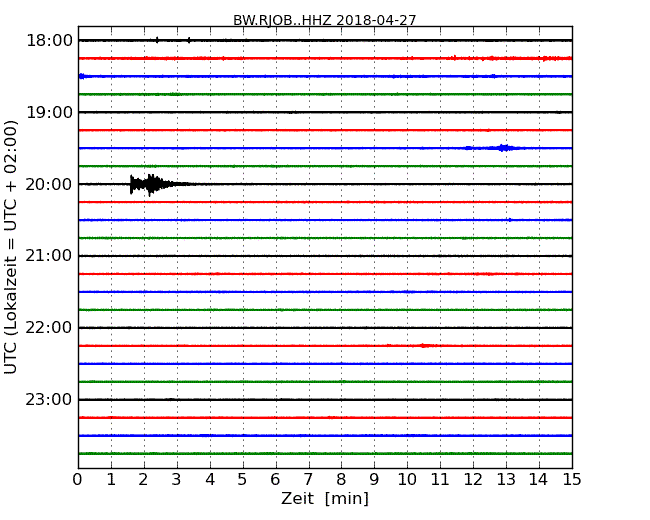
Task: Click the Zeit [min] axis label
Action: pyautogui.click(x=325, y=498)
